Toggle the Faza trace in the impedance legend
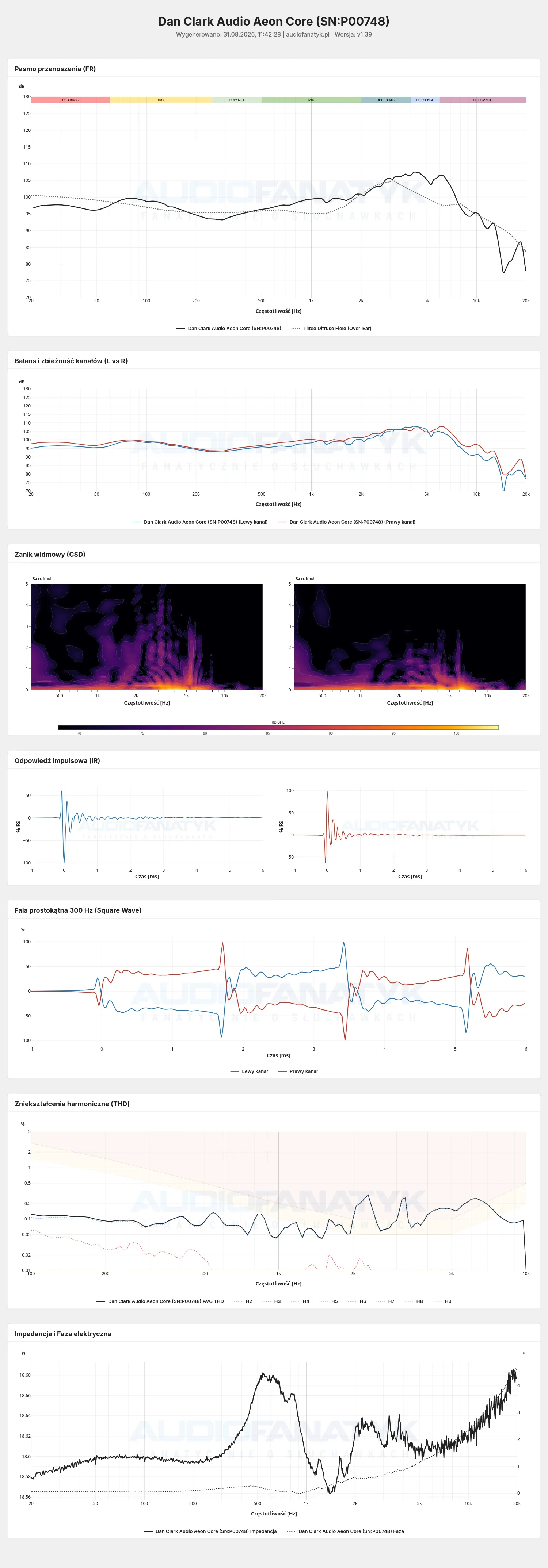Viewport: 548px width, 1568px height. coord(345,1531)
